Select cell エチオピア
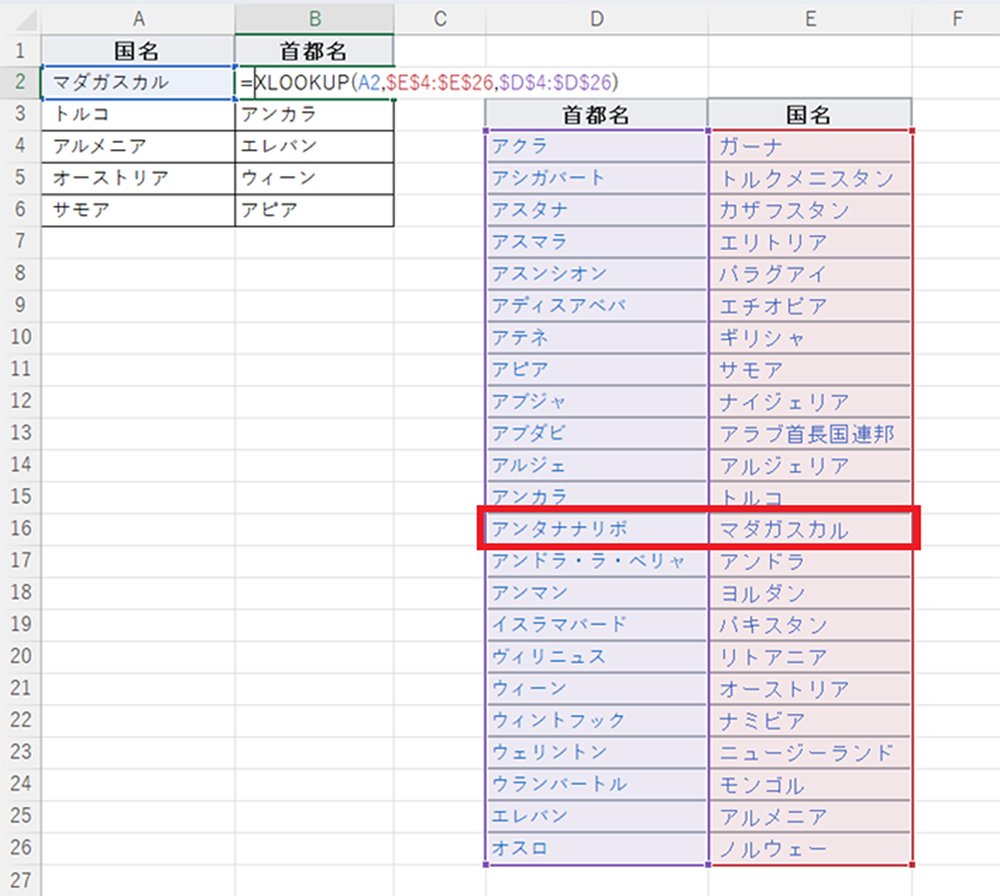The image size is (1000, 896). point(810,305)
